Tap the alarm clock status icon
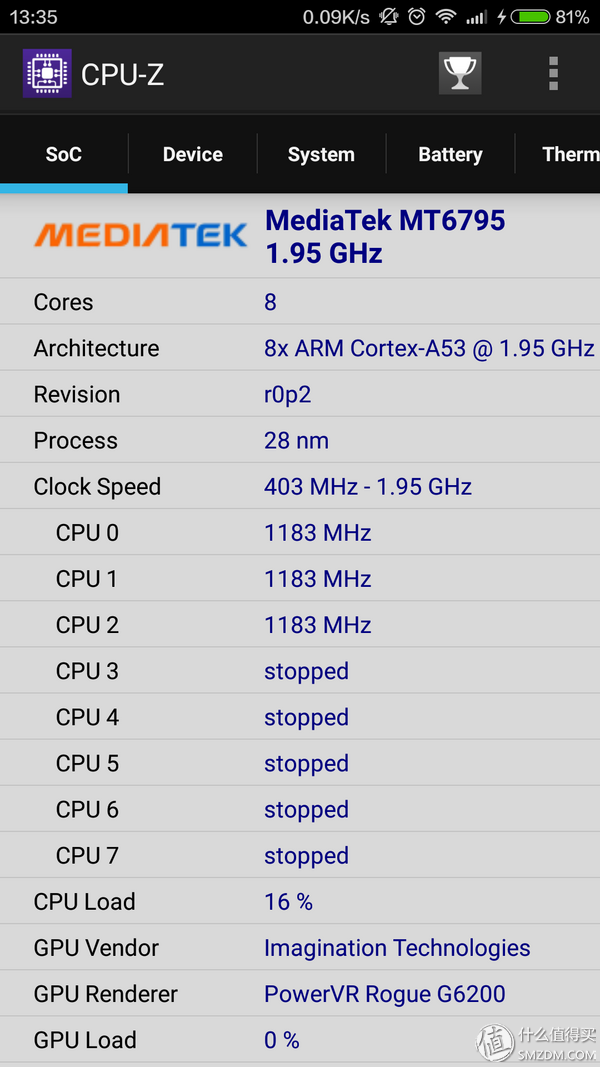The width and height of the screenshot is (600, 1067). pos(417,17)
